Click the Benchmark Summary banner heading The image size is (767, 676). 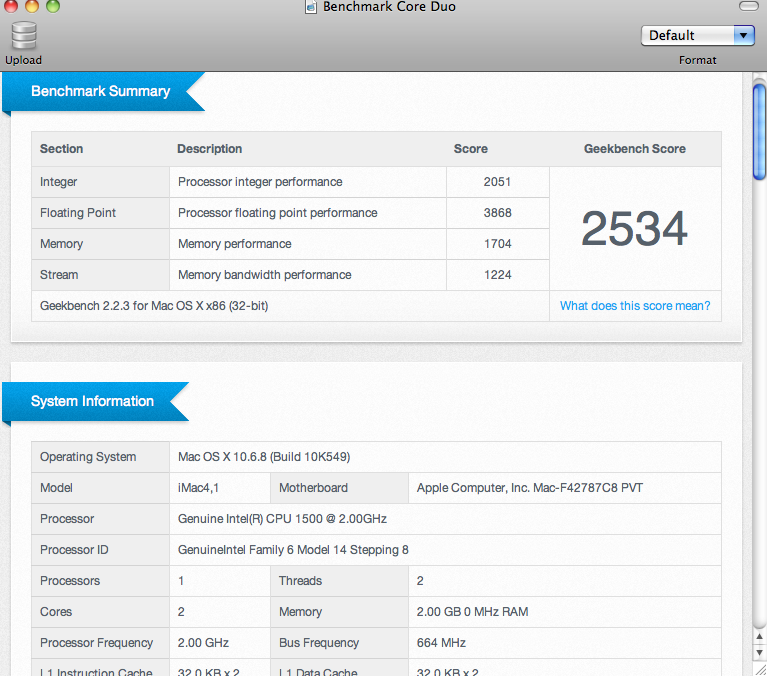(100, 91)
